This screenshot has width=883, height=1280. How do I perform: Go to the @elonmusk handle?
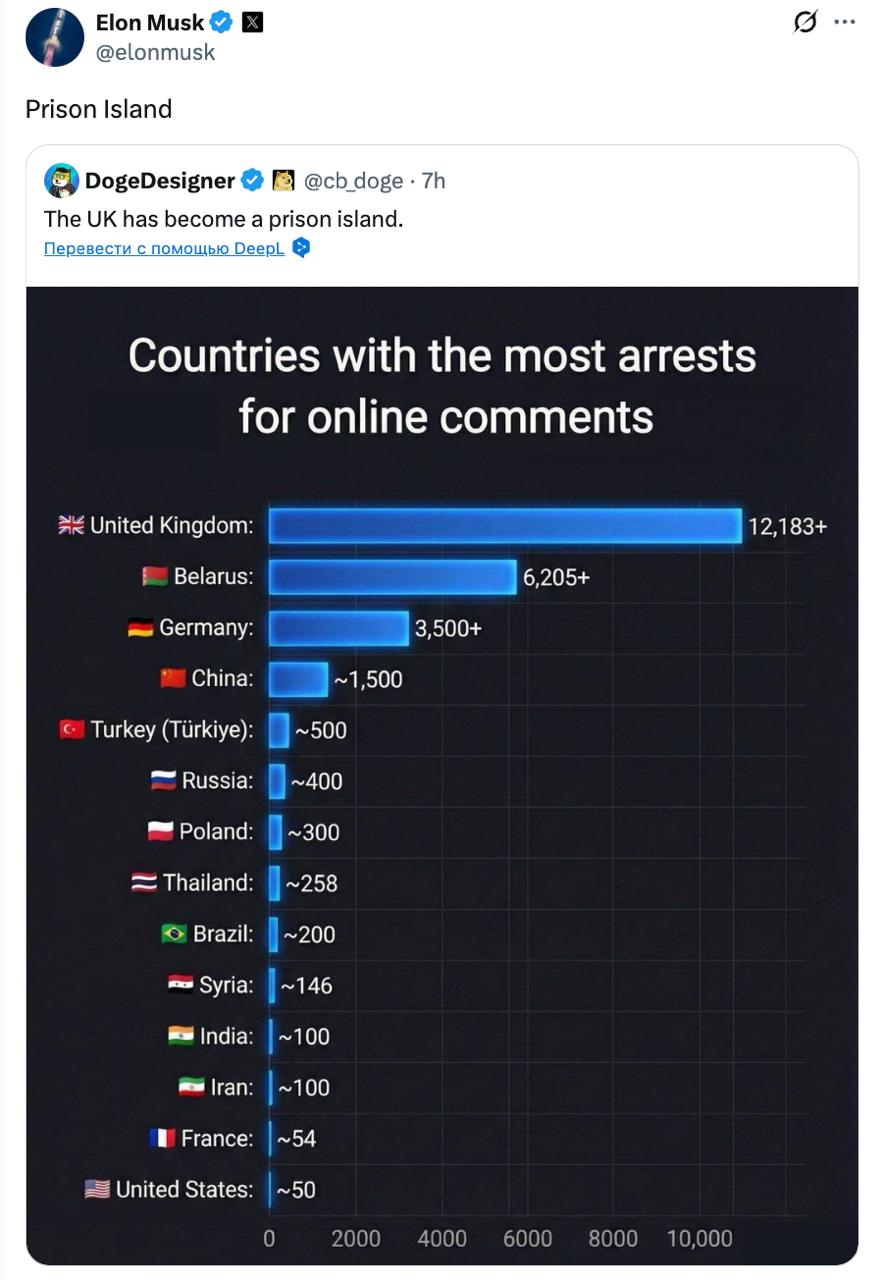pyautogui.click(x=155, y=53)
